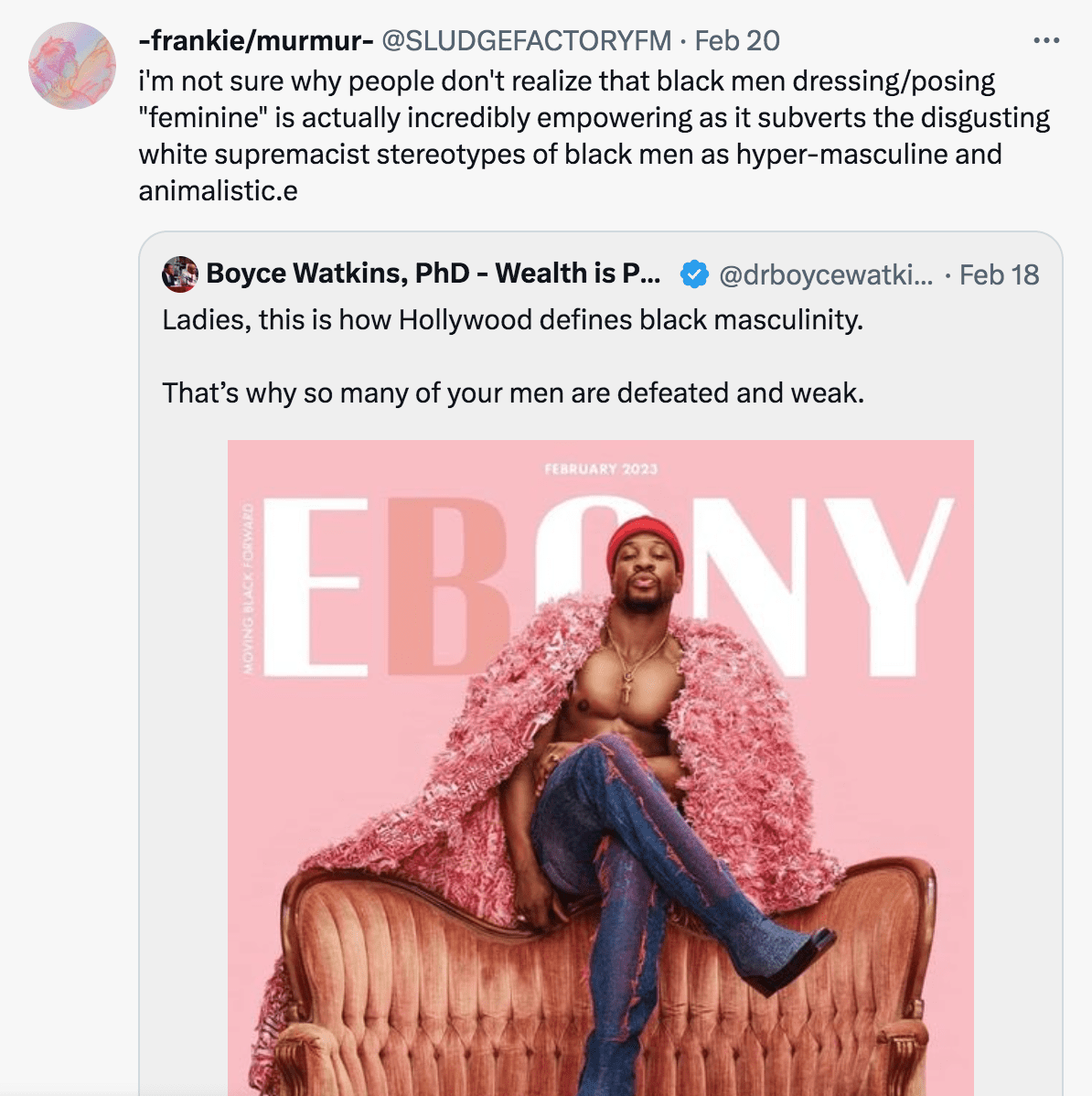Click FEBRUARY 2023 text on cover
The height and width of the screenshot is (1096, 1092).
click(x=601, y=469)
